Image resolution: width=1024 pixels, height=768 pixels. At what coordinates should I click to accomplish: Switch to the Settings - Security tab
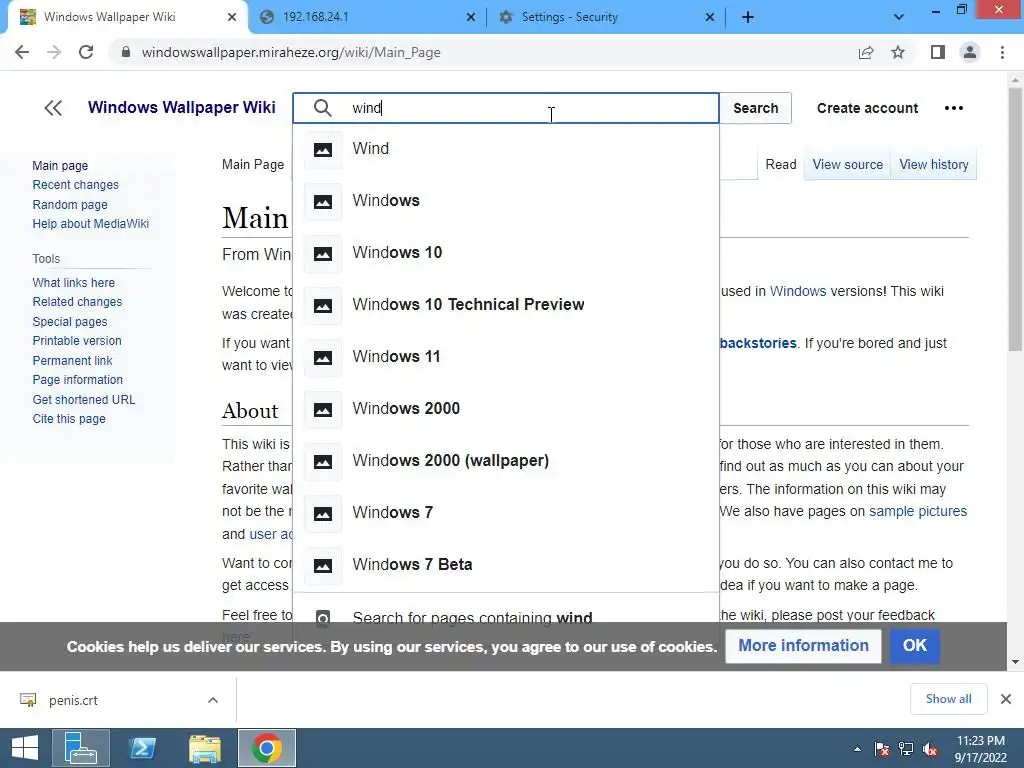607,17
